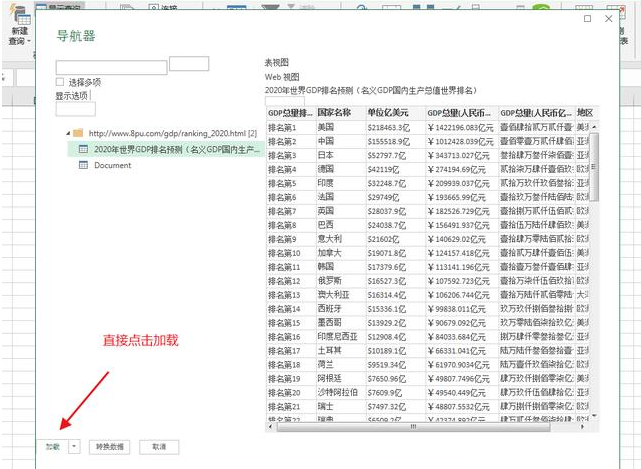The height and width of the screenshot is (469, 641).
Task: Select the Document tree item
Action: point(112,165)
